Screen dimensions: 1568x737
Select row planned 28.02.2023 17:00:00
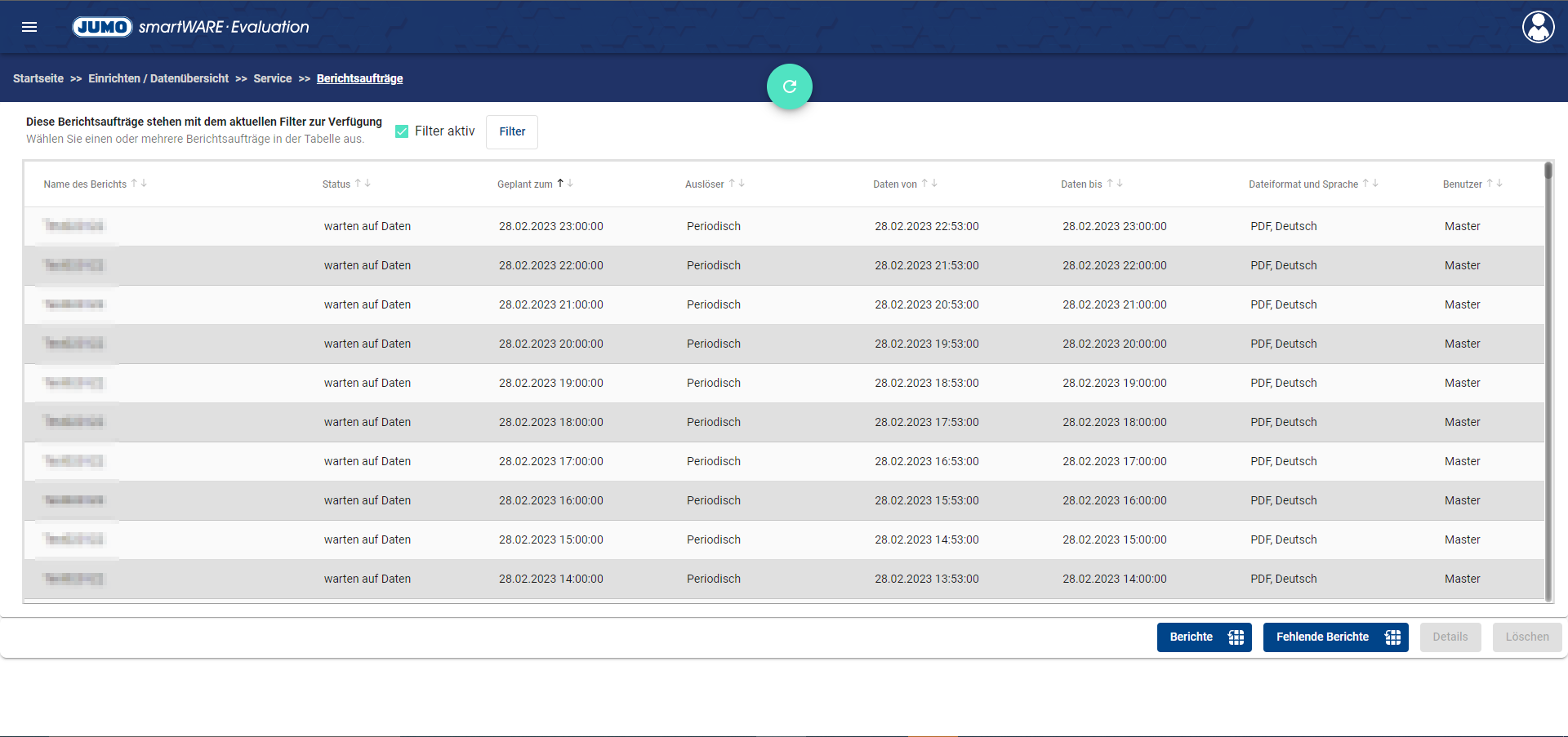pos(784,461)
